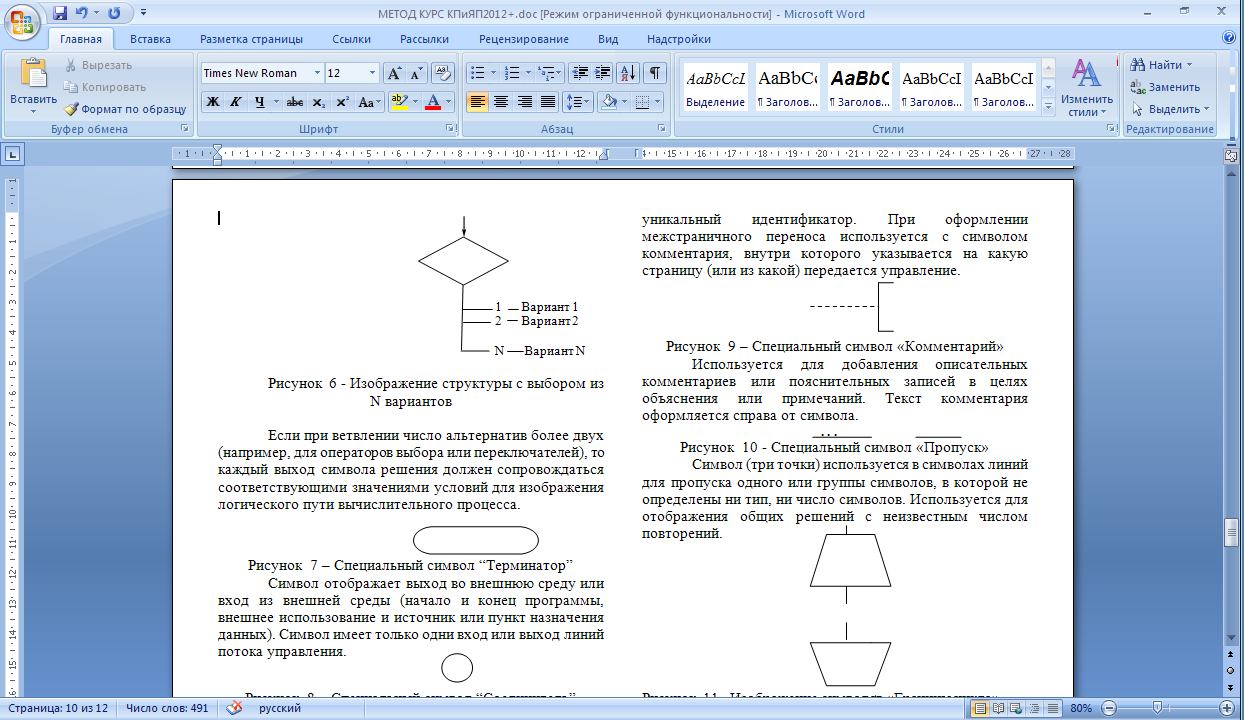
Task: Apply bullet list formatting
Action: 478,73
